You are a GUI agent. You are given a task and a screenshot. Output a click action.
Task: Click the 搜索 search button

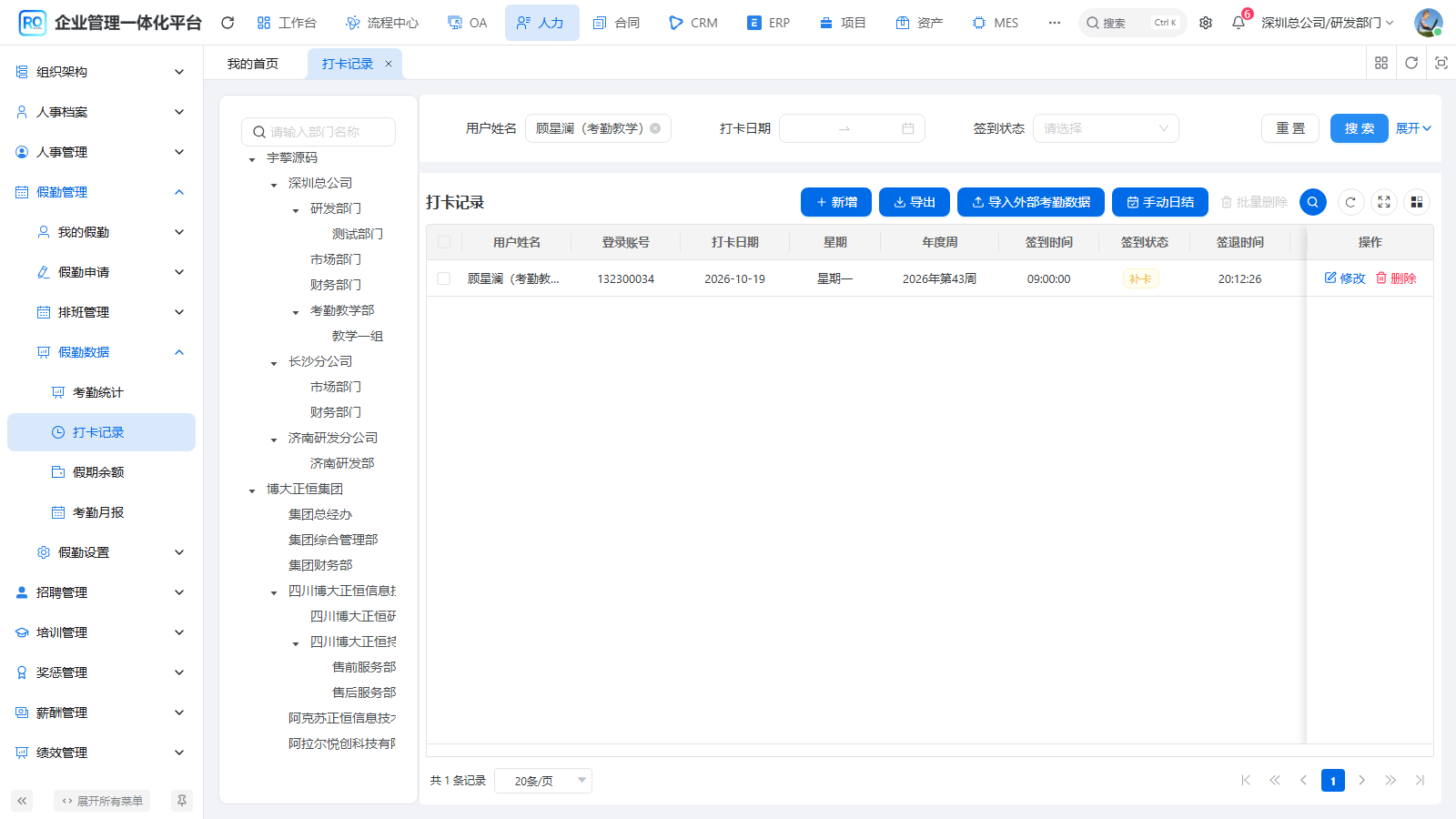1360,128
